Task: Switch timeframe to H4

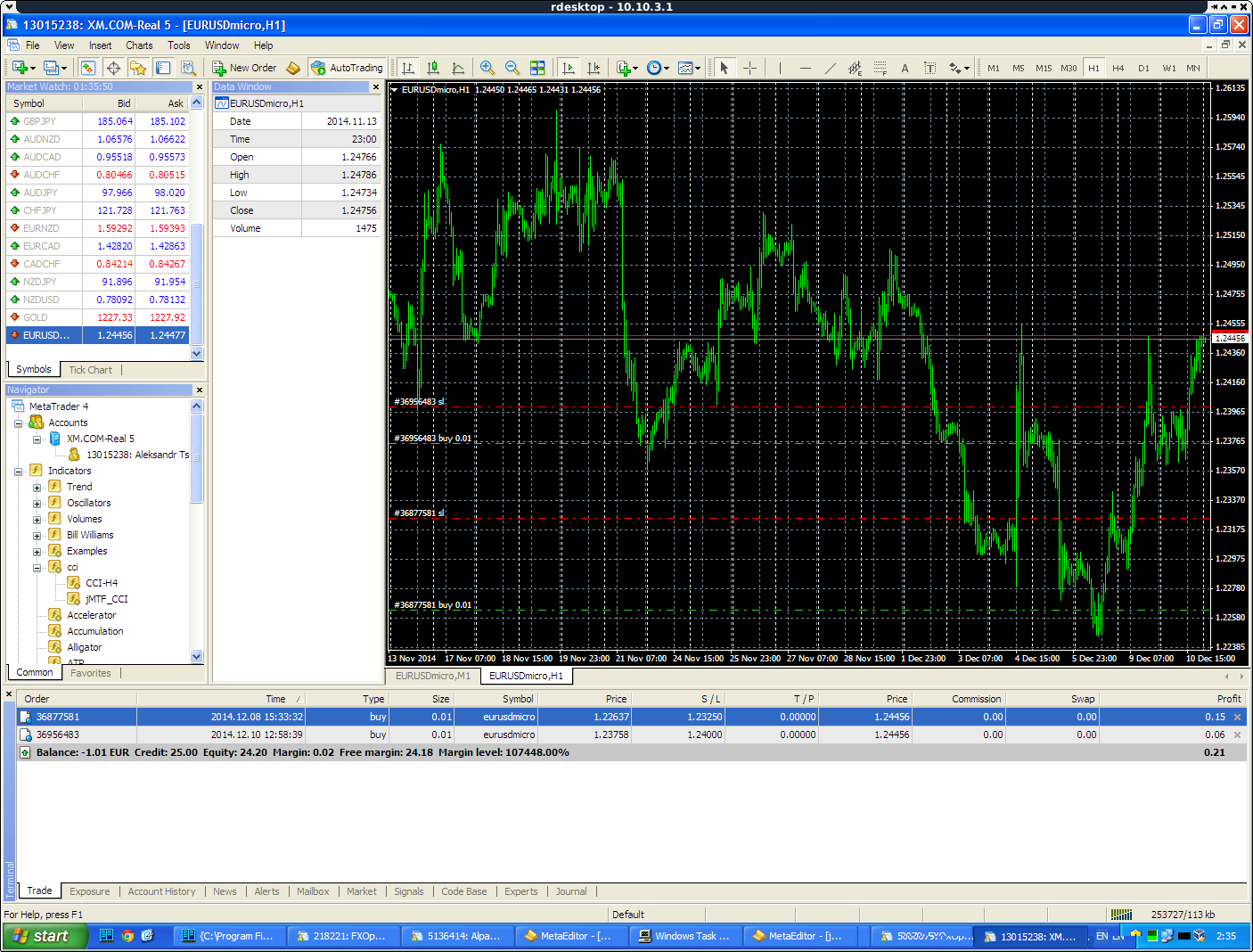Action: click(1118, 68)
